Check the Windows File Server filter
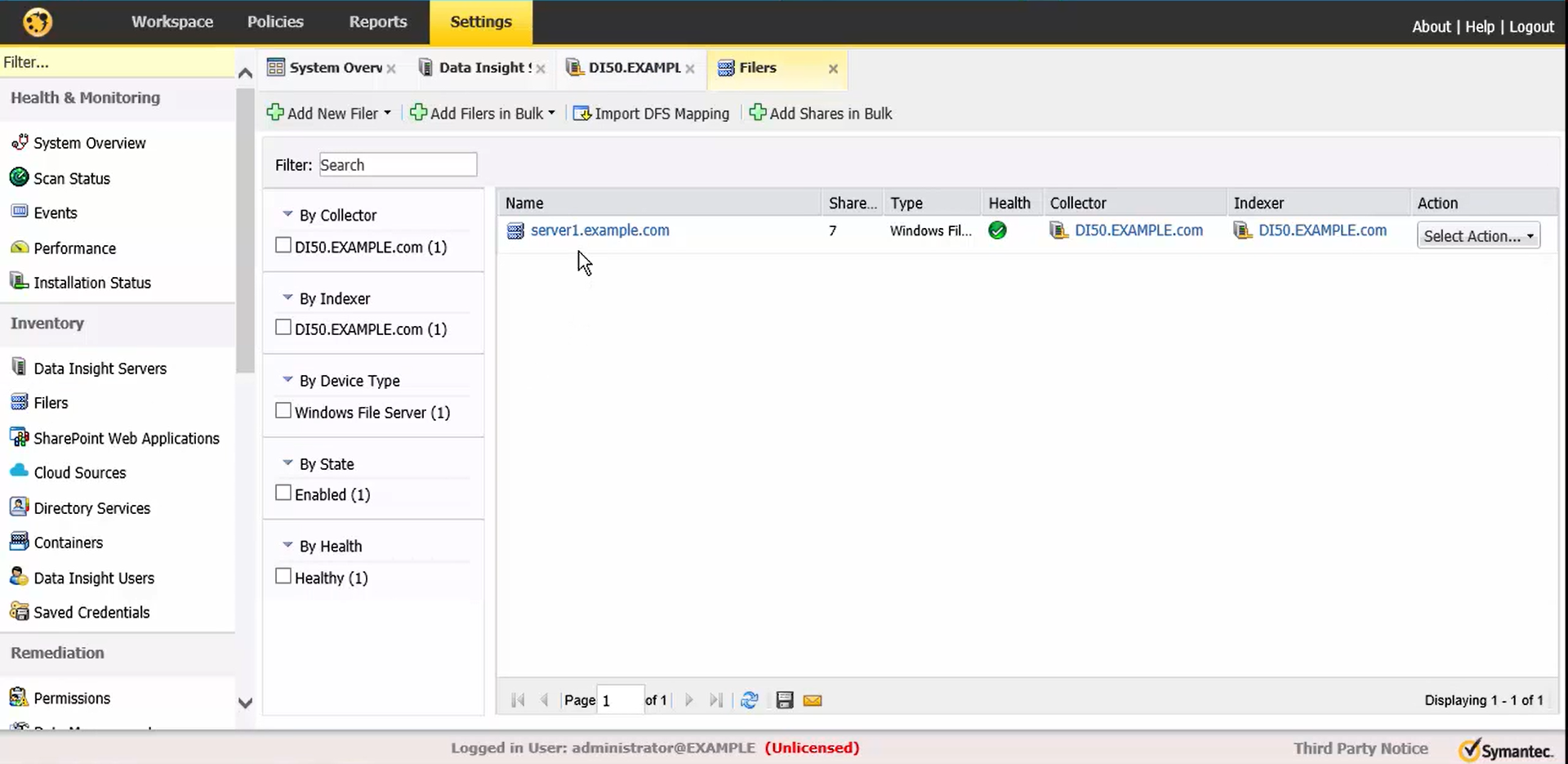1568x764 pixels. (x=283, y=411)
